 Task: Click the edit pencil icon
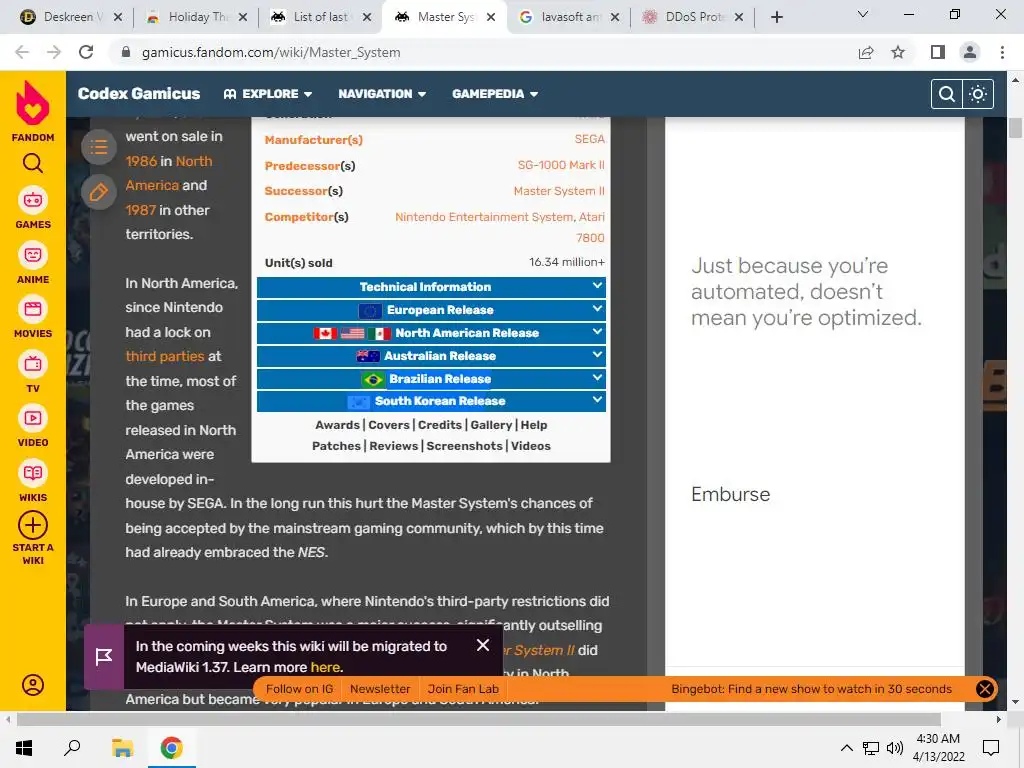(x=99, y=193)
